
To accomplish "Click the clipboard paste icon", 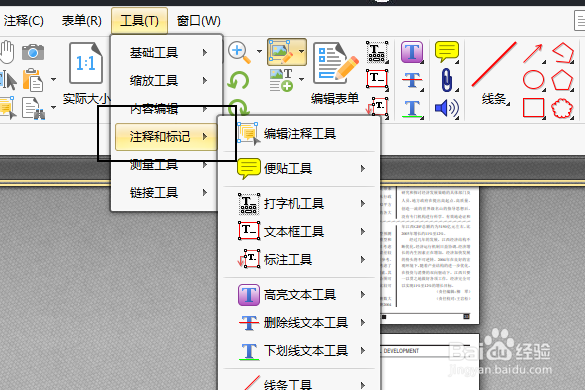I will pyautogui.click(x=33, y=79).
